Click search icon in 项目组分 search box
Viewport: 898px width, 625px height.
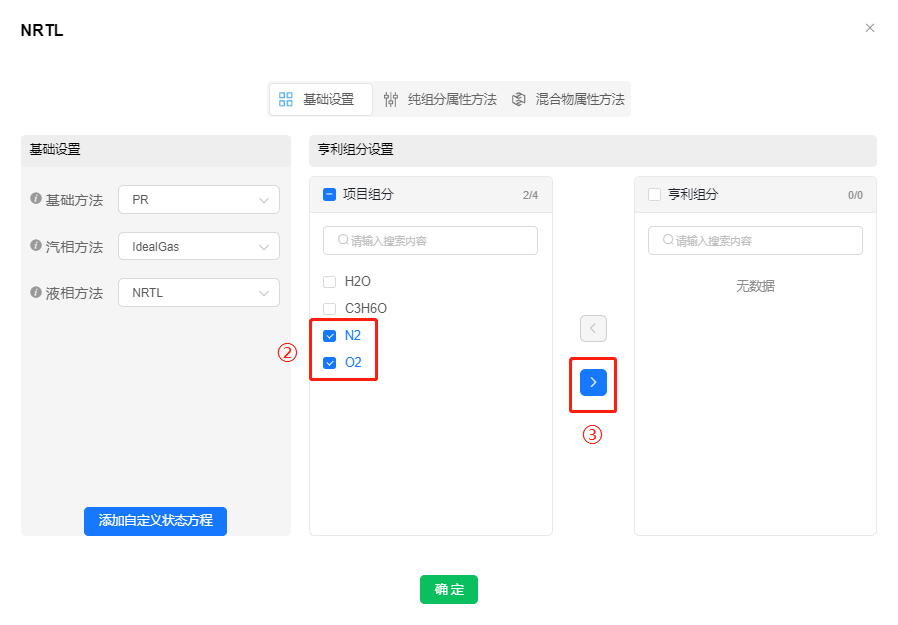(343, 240)
